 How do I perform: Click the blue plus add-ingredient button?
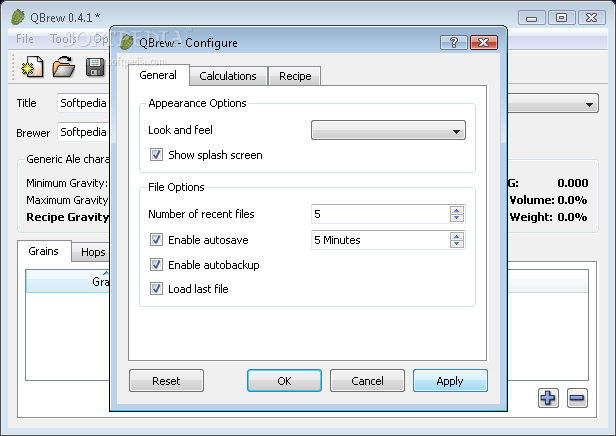(x=548, y=398)
